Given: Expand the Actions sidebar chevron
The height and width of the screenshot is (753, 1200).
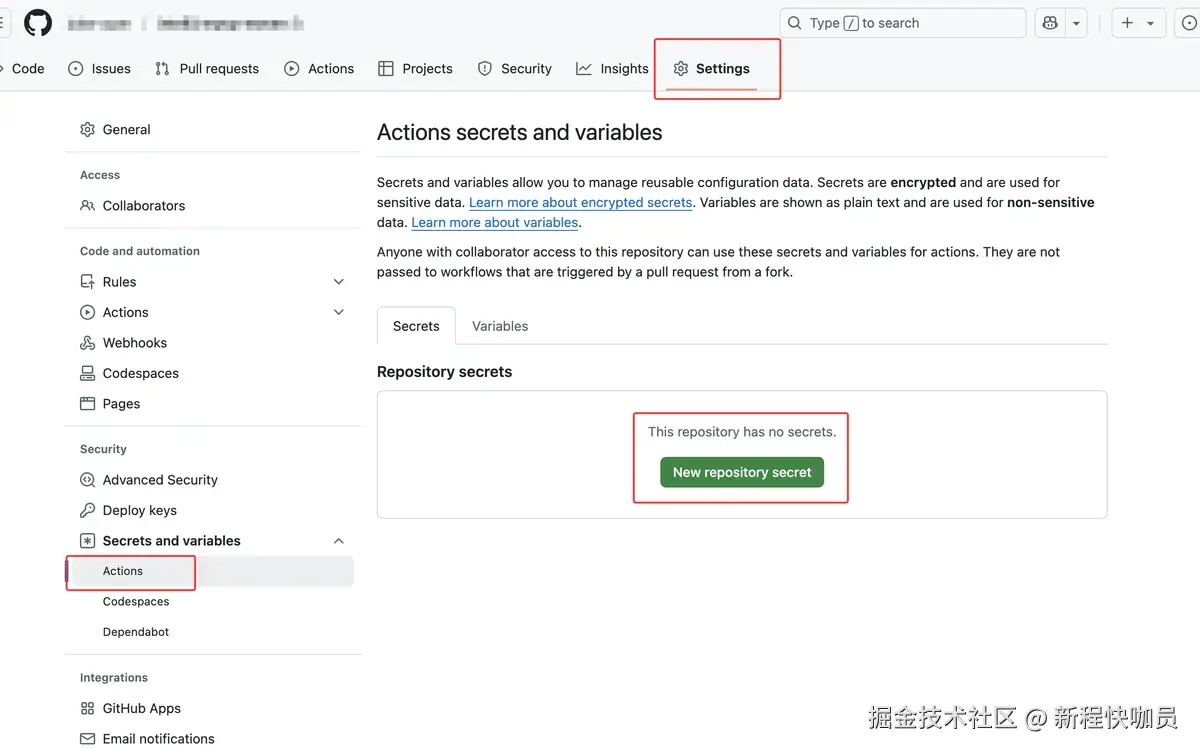Looking at the screenshot, I should (339, 313).
